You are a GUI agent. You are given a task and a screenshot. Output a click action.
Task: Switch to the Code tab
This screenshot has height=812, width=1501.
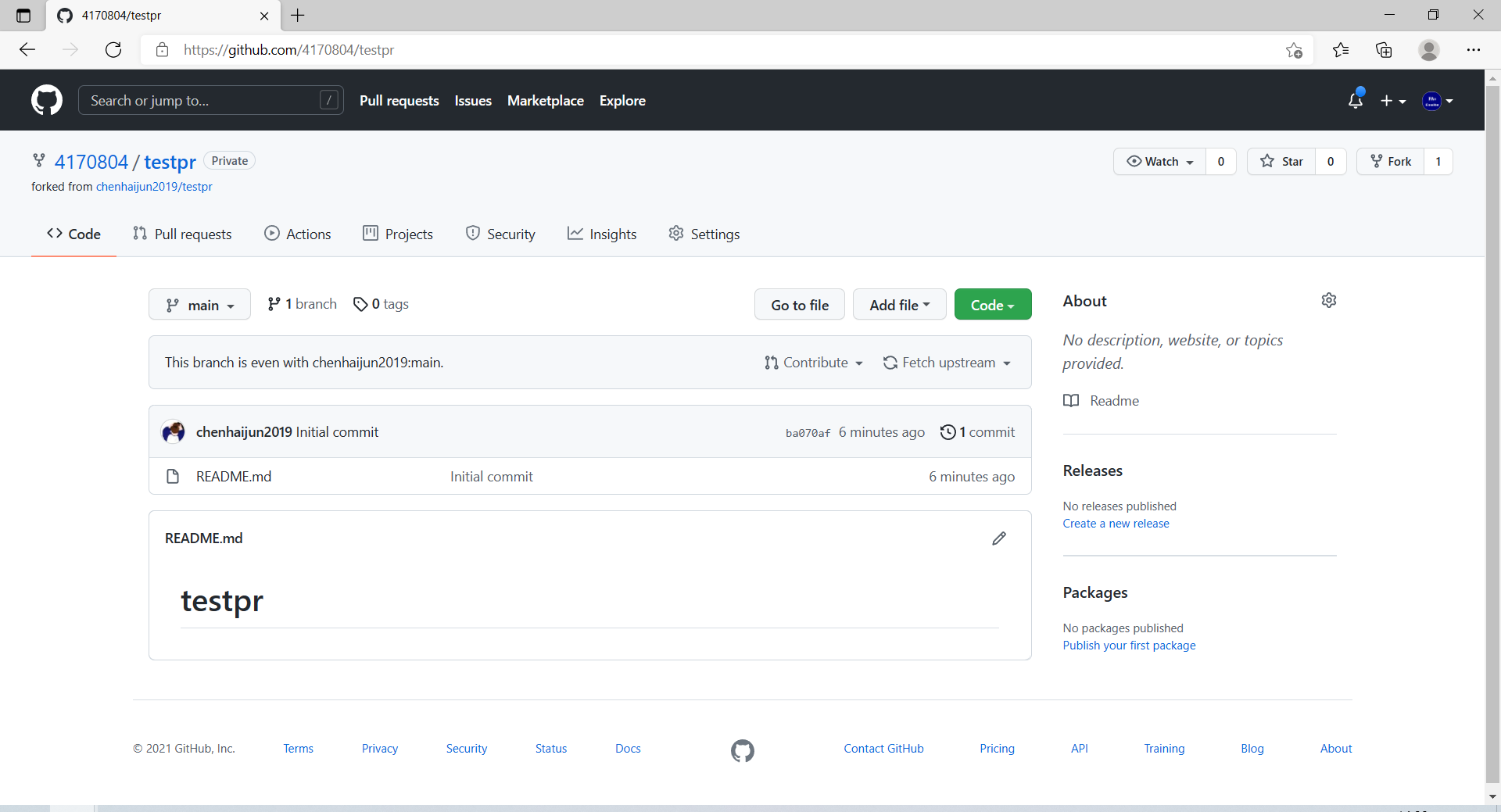73,234
